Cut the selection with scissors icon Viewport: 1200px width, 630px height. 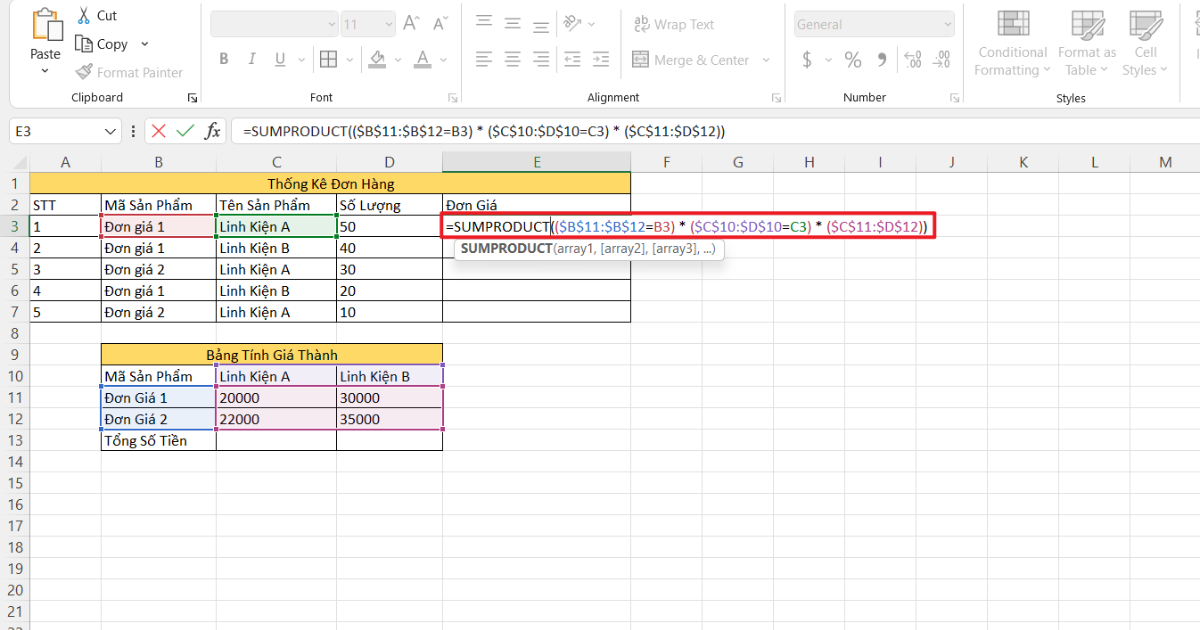(84, 16)
